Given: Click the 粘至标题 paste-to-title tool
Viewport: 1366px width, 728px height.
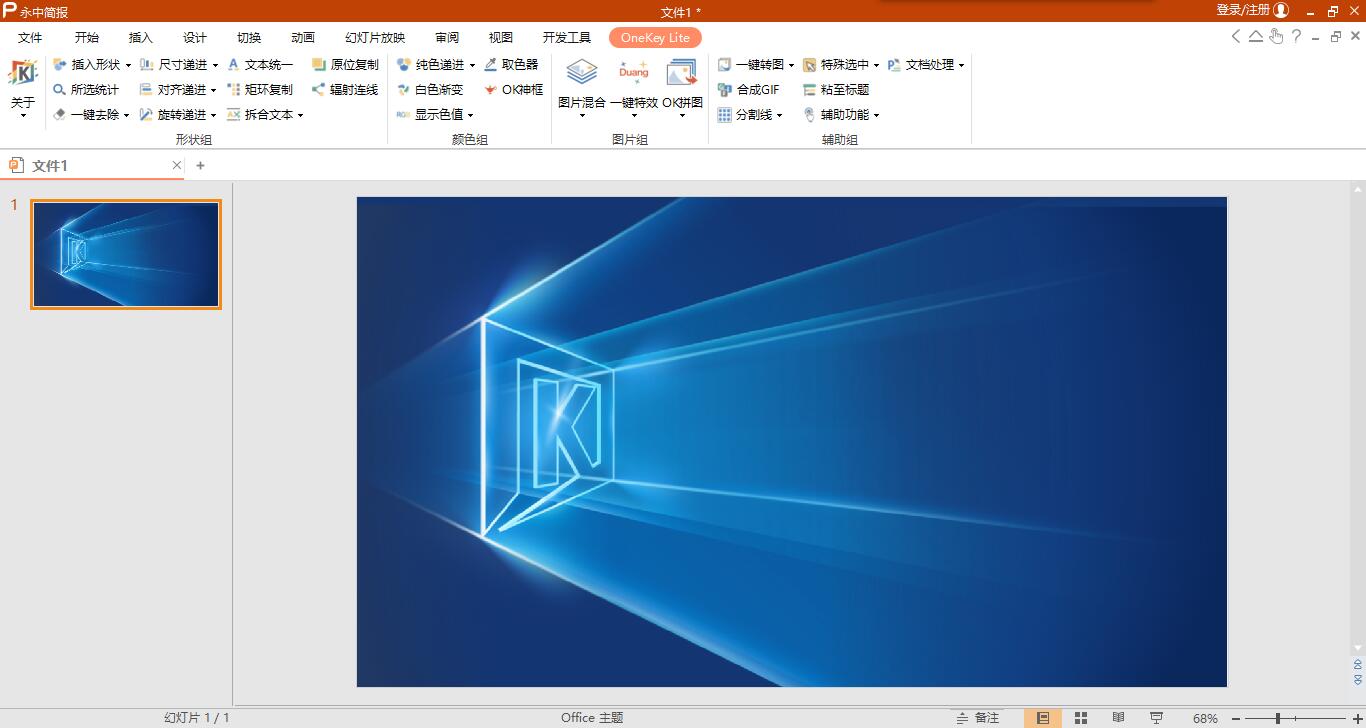Looking at the screenshot, I should click(x=846, y=88).
